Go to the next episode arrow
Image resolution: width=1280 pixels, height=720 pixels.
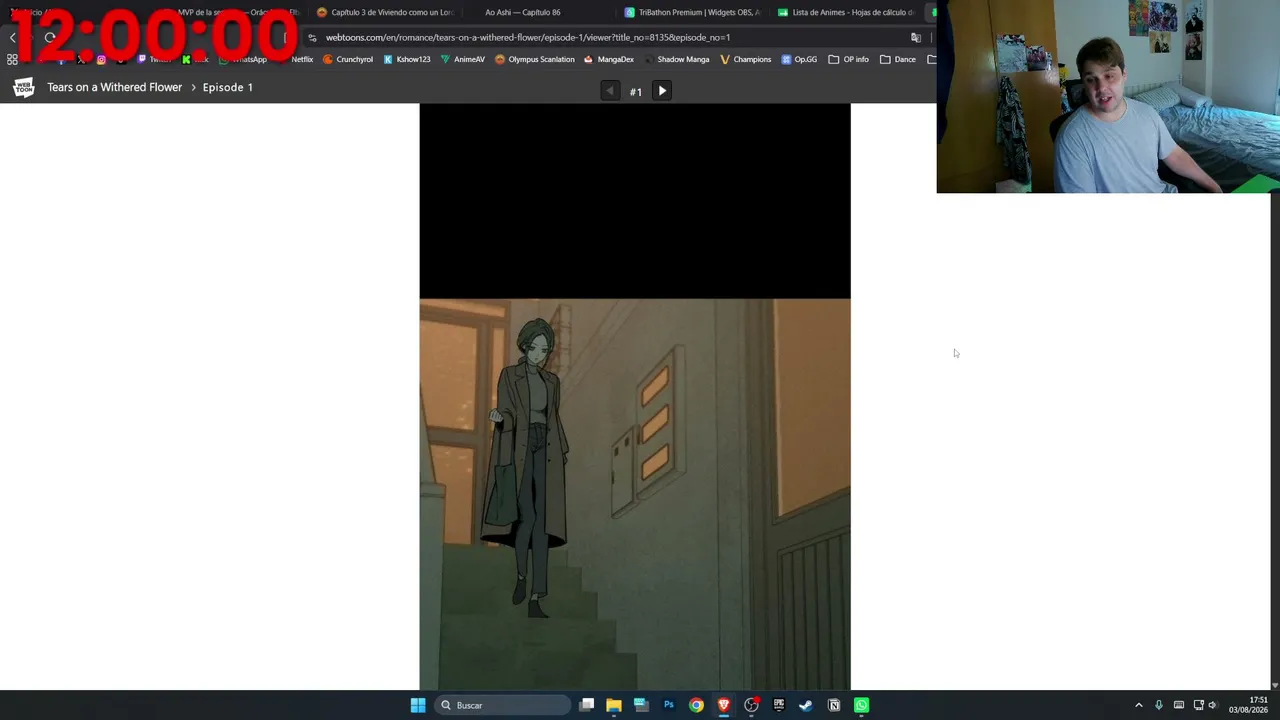tap(662, 91)
